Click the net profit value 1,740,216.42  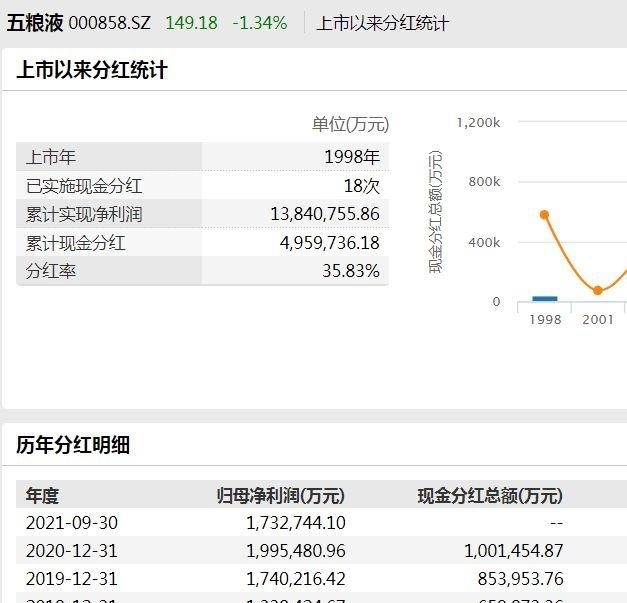point(296,579)
